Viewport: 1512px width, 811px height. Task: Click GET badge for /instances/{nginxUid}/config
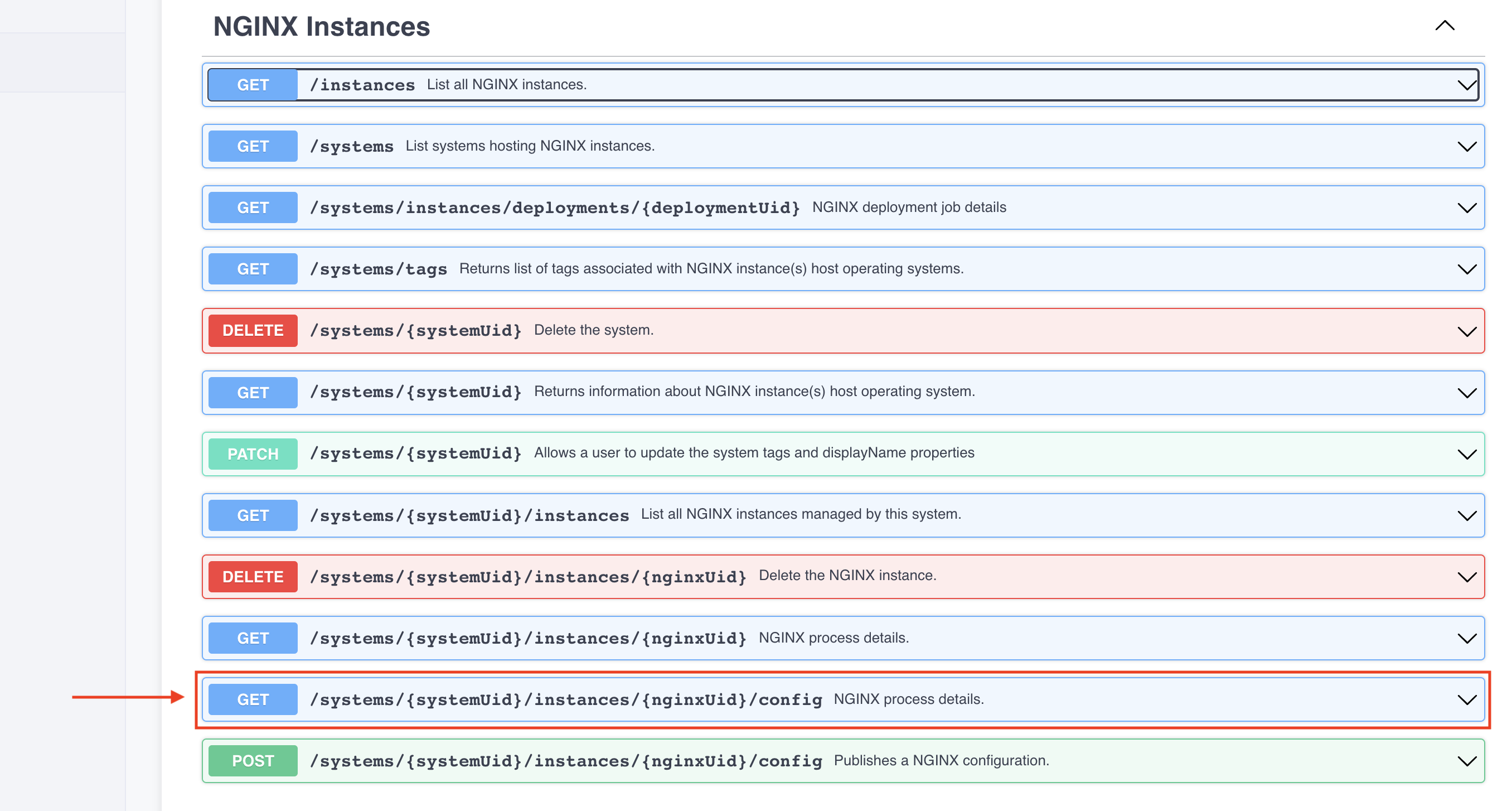tap(253, 699)
